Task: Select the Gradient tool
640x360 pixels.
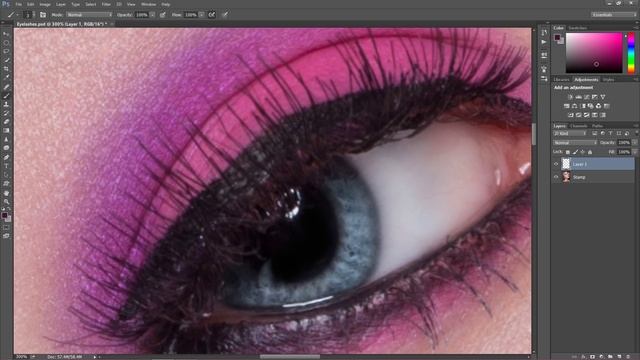Action: tap(6, 130)
